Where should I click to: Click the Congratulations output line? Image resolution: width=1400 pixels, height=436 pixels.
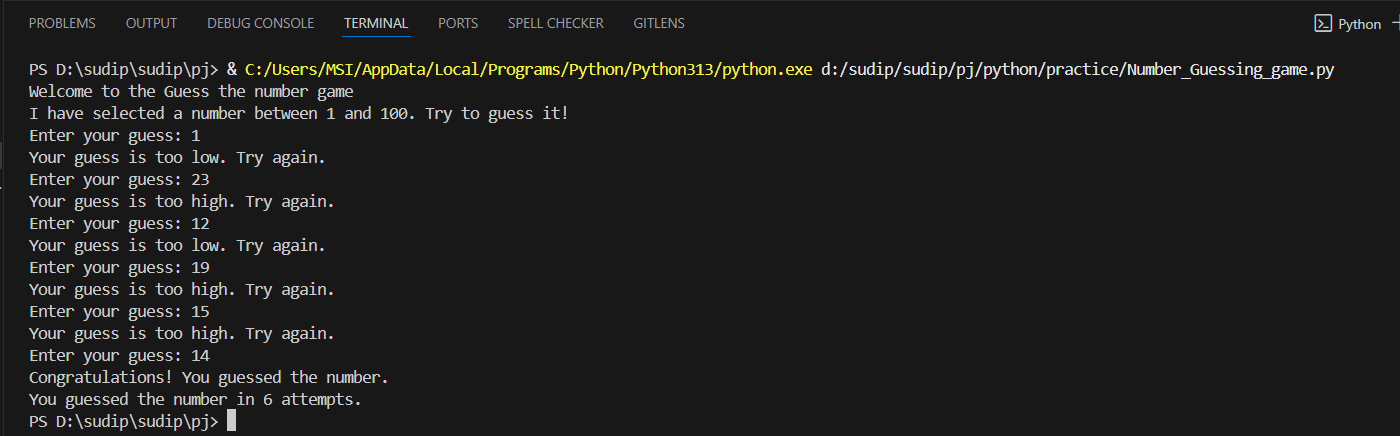(x=208, y=378)
